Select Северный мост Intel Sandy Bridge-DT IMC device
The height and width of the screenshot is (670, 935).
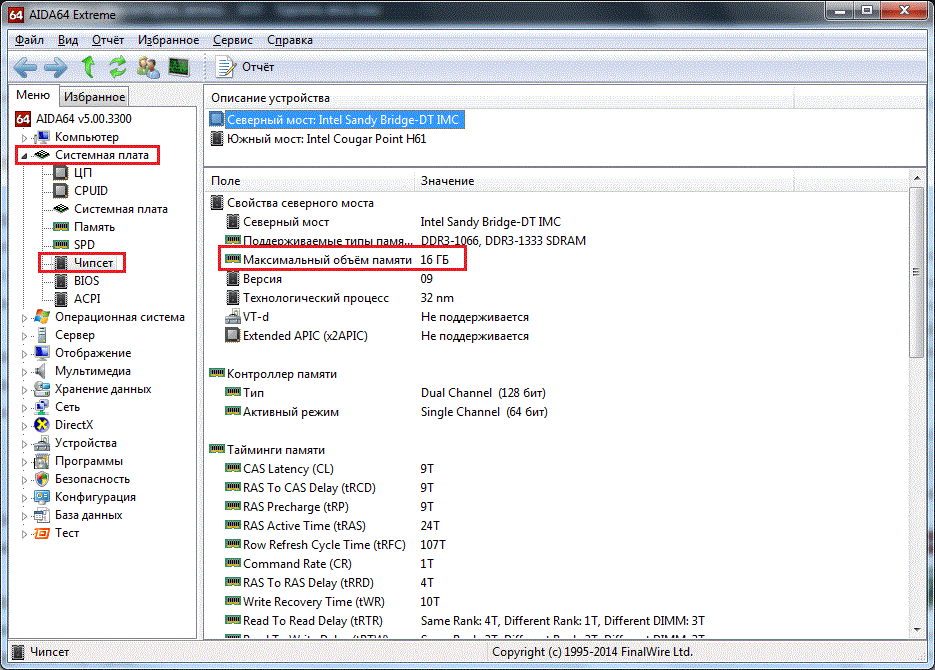336,120
